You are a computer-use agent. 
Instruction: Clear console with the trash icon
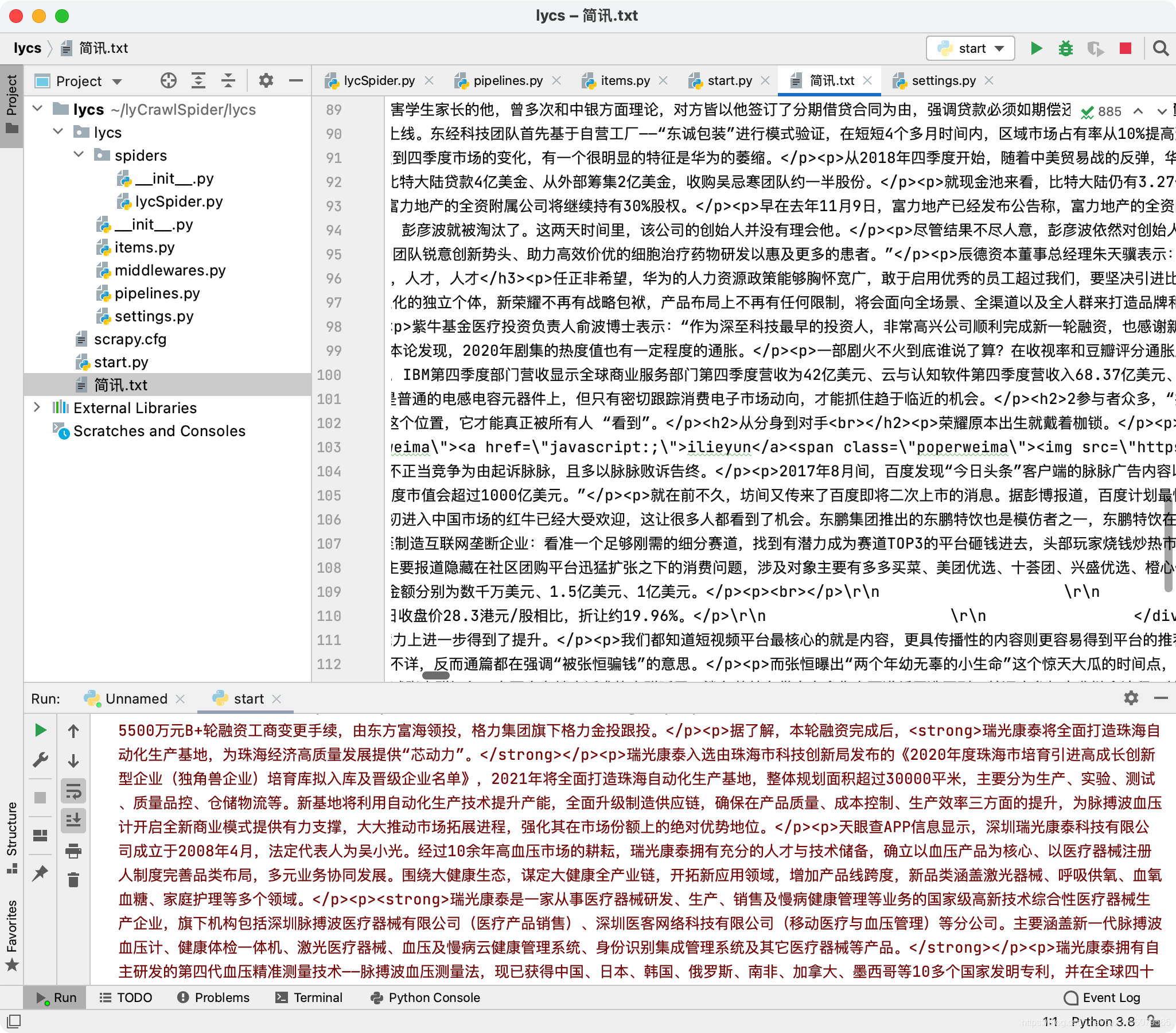coord(73,879)
